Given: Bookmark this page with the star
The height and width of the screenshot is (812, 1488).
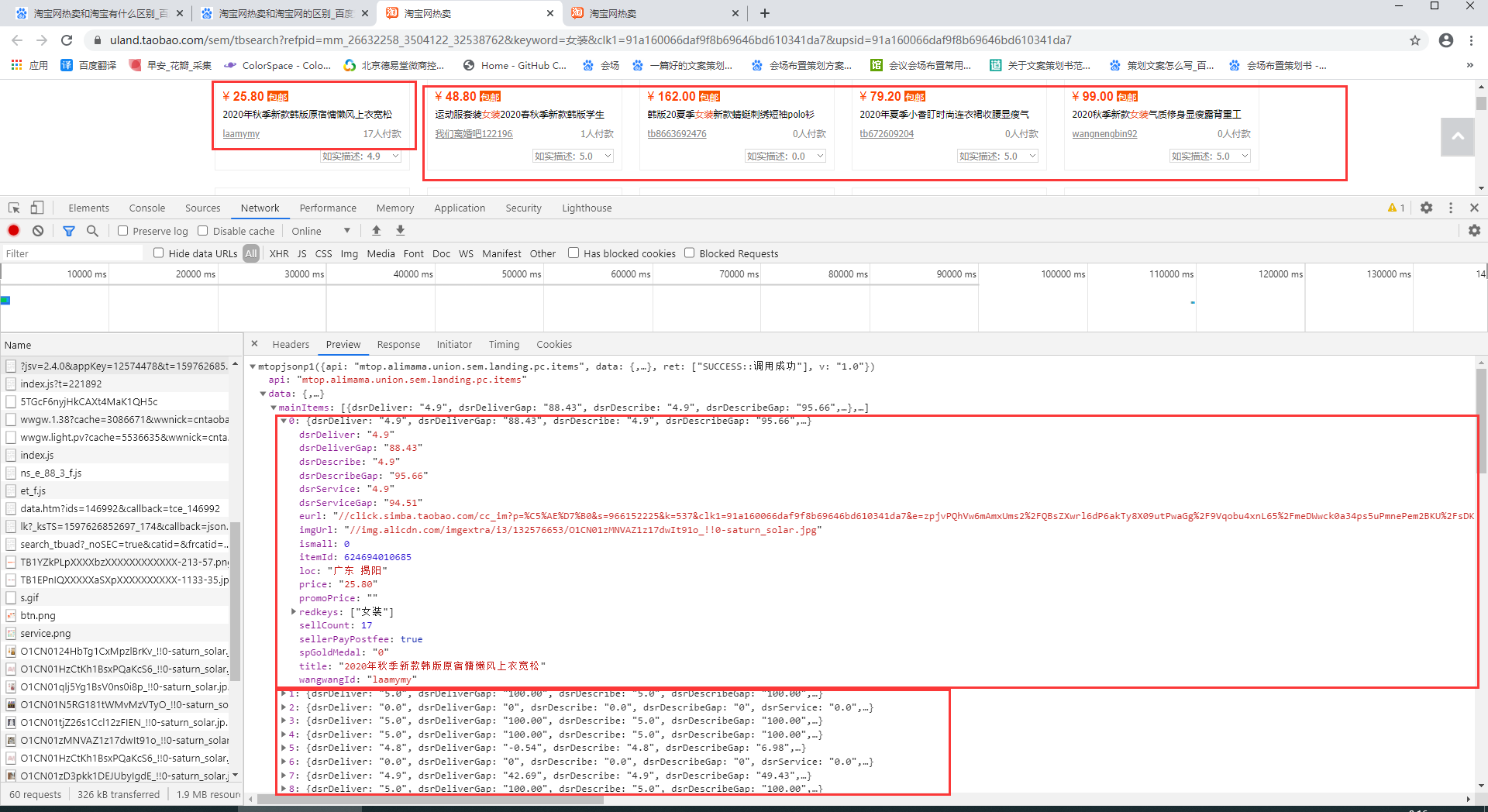Looking at the screenshot, I should (x=1415, y=40).
